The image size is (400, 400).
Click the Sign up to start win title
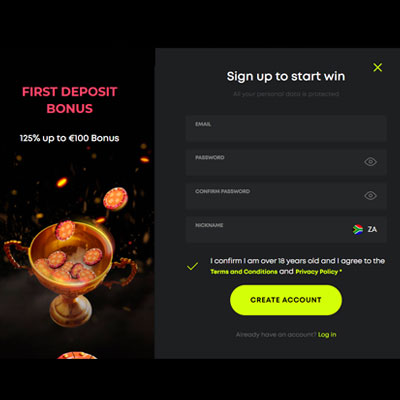[x=286, y=76]
